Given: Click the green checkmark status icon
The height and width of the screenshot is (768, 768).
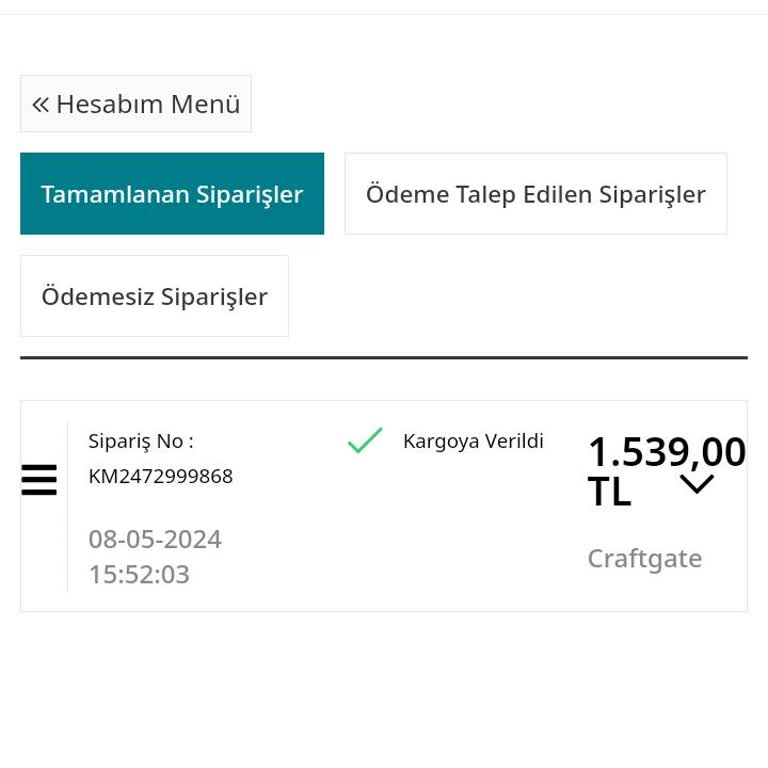Looking at the screenshot, I should click(x=365, y=441).
